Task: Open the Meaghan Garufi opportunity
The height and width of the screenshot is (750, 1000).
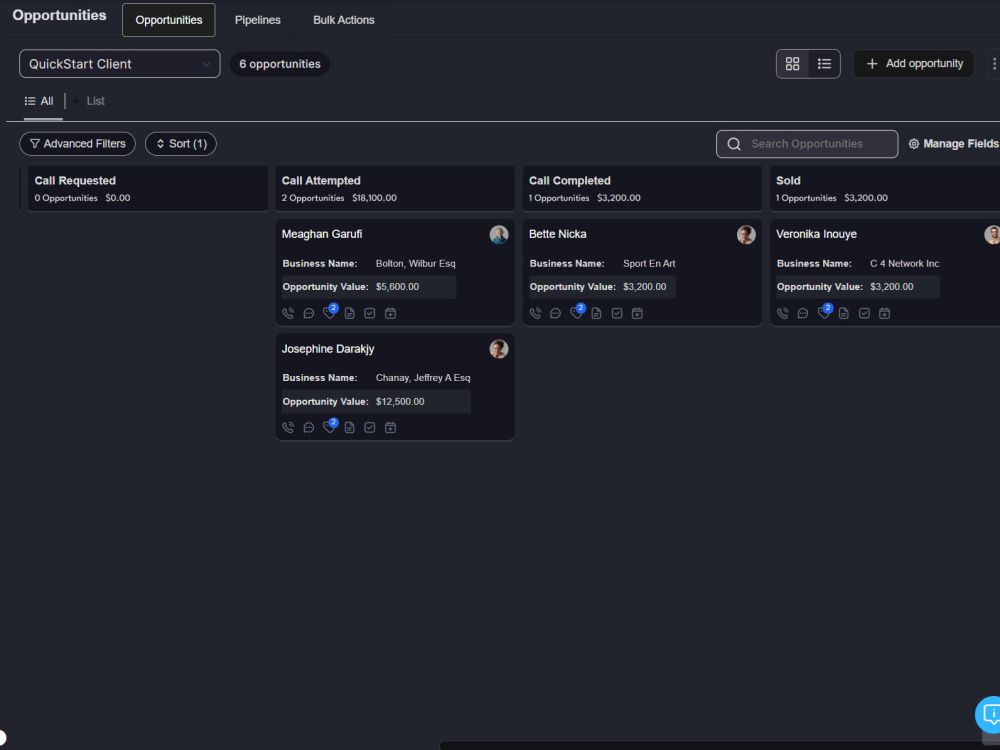Action: pos(322,234)
